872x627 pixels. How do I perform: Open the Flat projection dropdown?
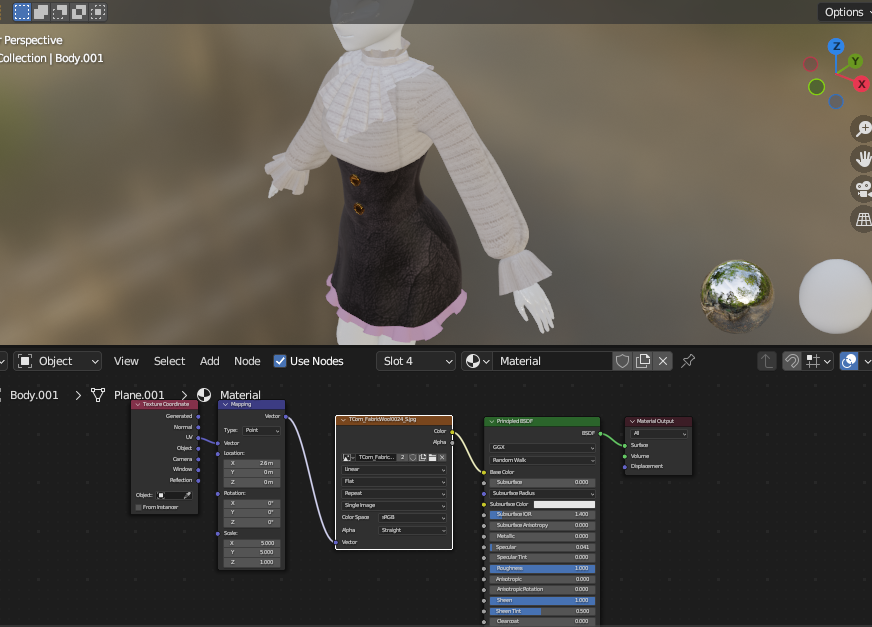coord(394,481)
